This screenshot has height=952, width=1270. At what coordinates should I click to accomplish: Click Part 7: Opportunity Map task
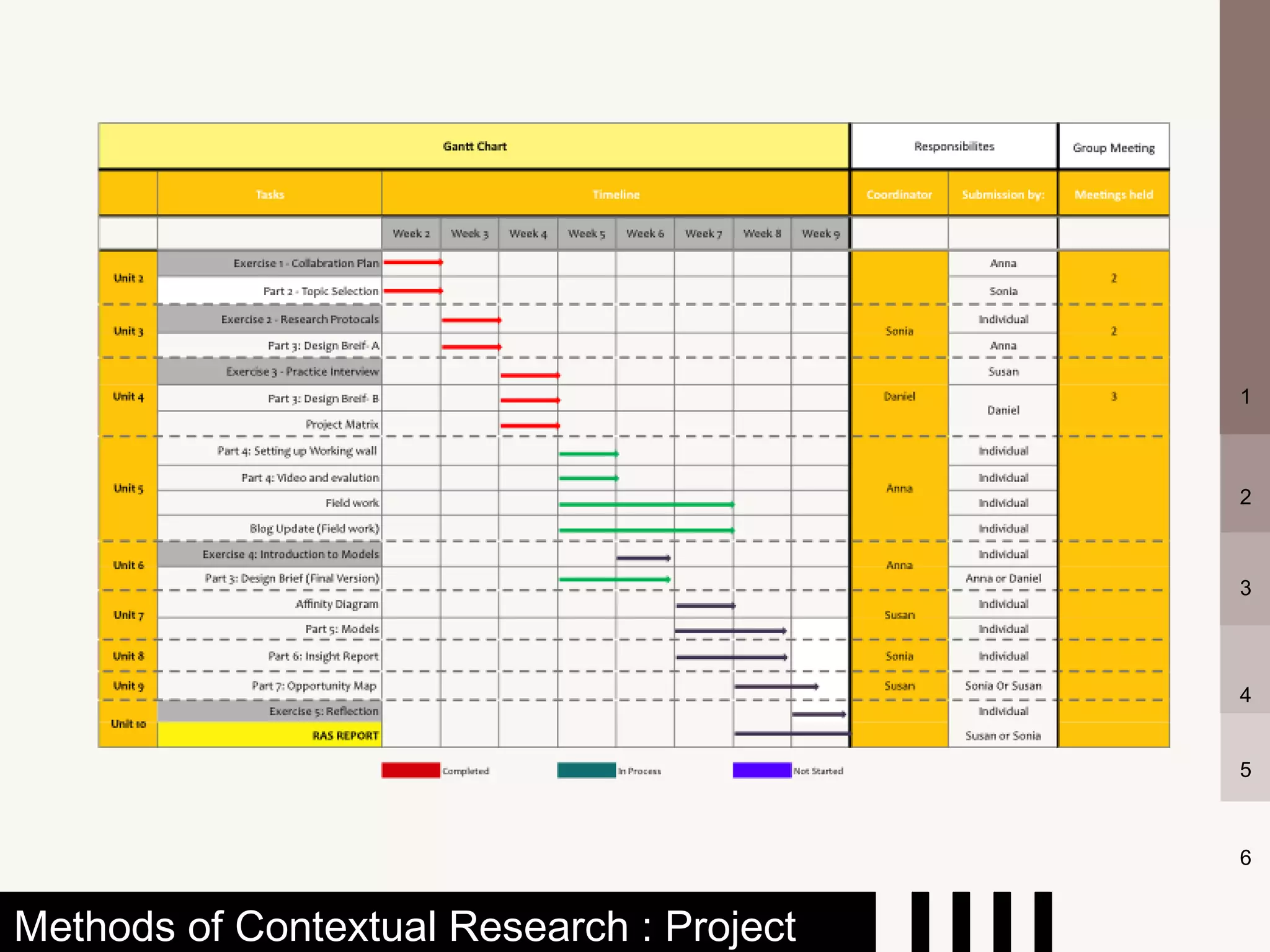pos(270,685)
